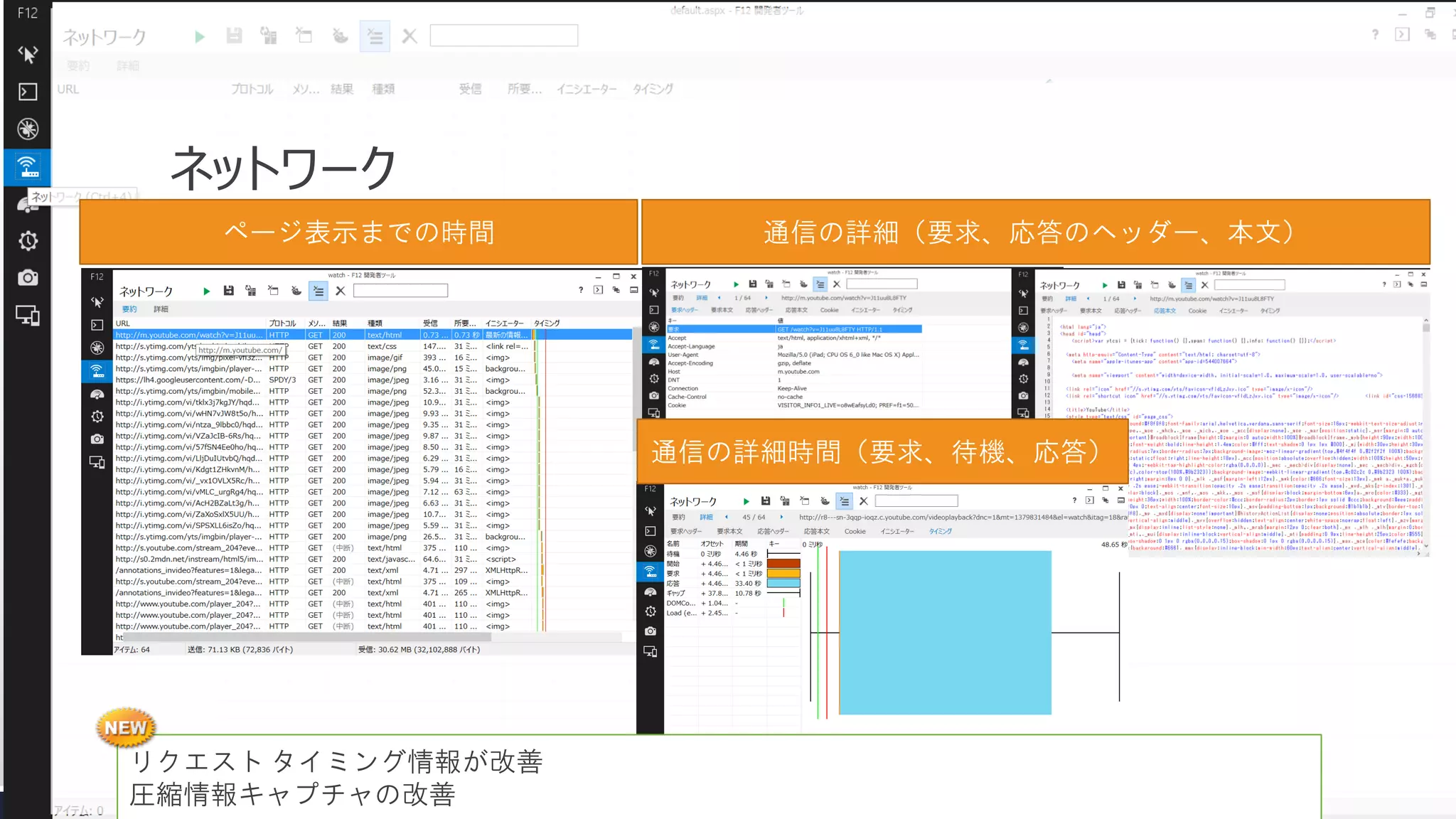Open the Emulation monitor icon in far-left sidebar

click(x=28, y=315)
